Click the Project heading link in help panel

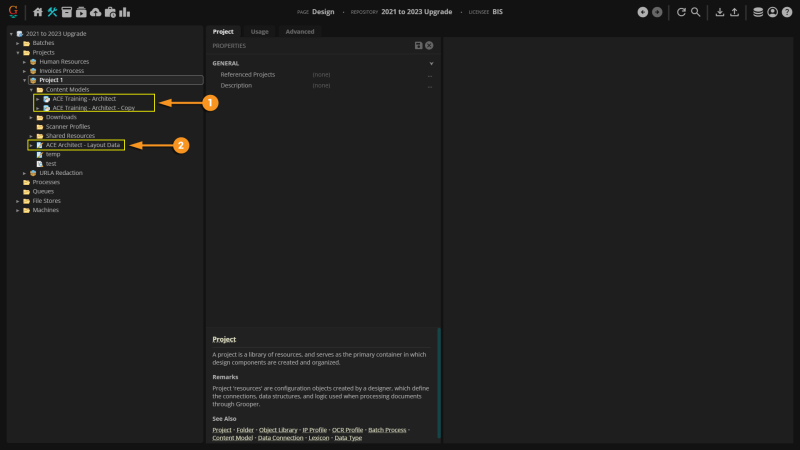click(x=224, y=339)
